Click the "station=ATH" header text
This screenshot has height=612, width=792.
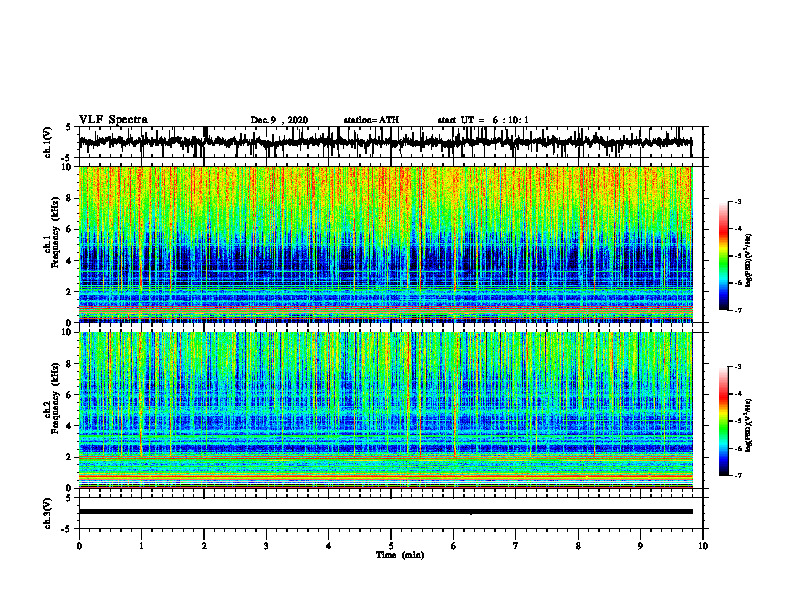pos(371,120)
